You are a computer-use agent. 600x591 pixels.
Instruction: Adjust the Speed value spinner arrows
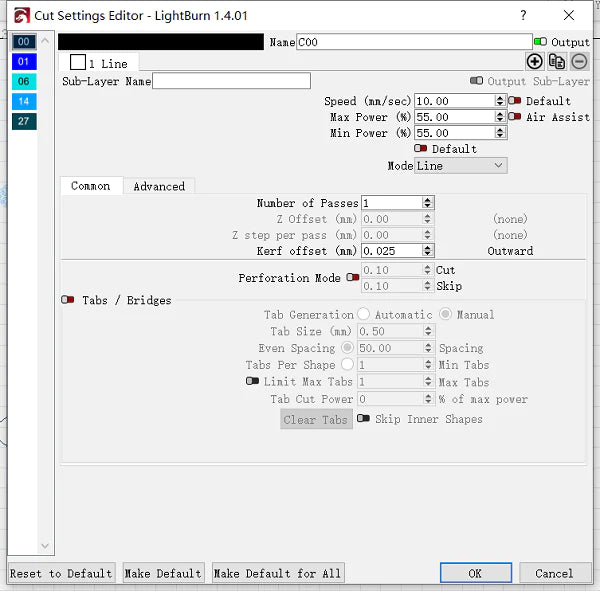pyautogui.click(x=500, y=101)
